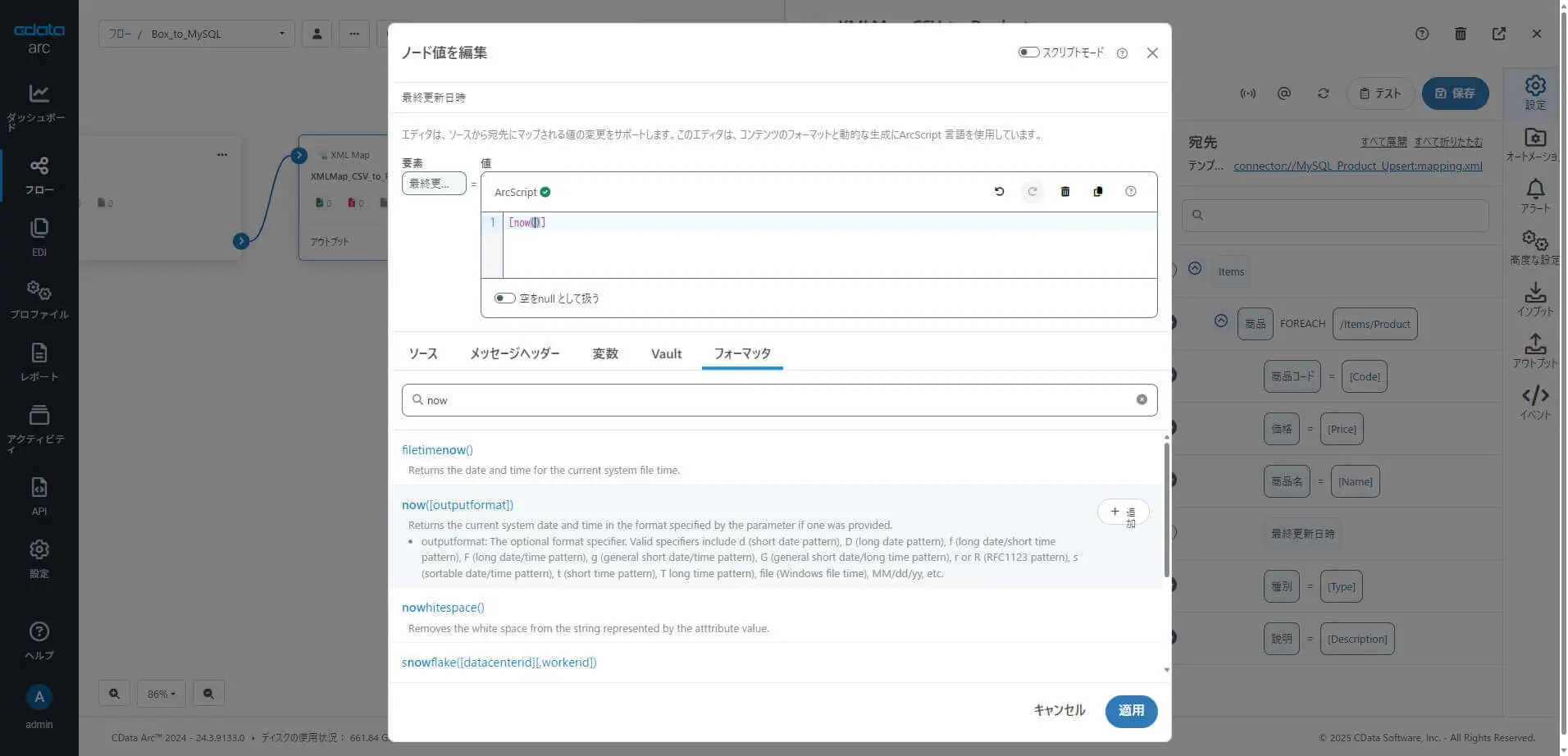Switch to the Vault tab

pos(666,353)
